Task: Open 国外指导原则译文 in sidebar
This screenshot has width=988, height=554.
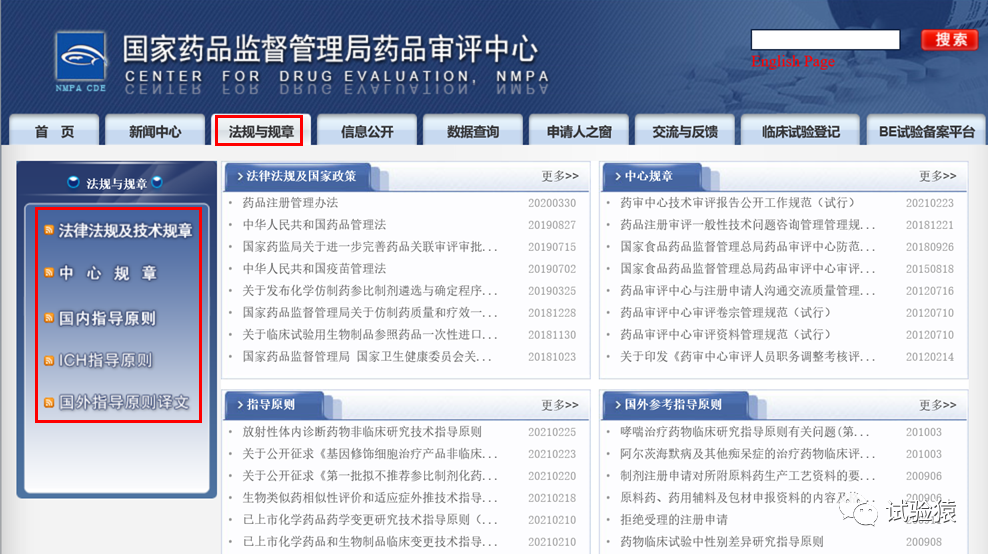Action: [x=124, y=402]
